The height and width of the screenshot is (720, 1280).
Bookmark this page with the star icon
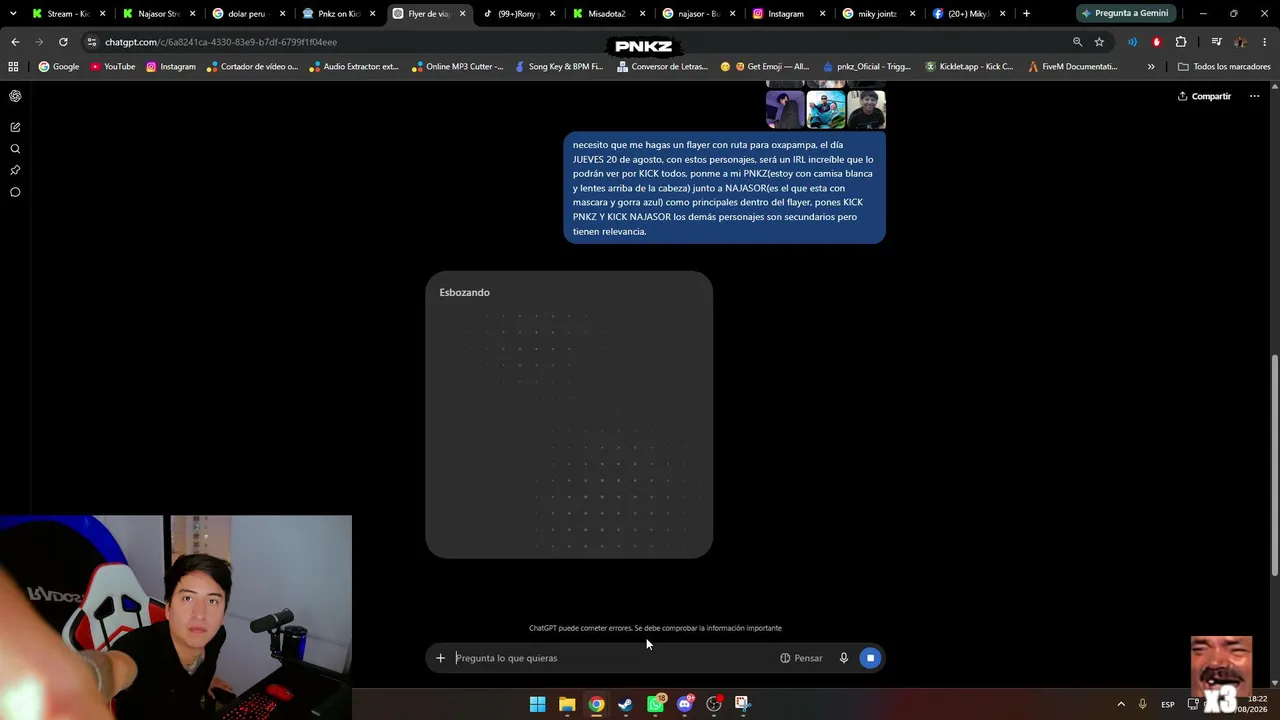(1099, 42)
